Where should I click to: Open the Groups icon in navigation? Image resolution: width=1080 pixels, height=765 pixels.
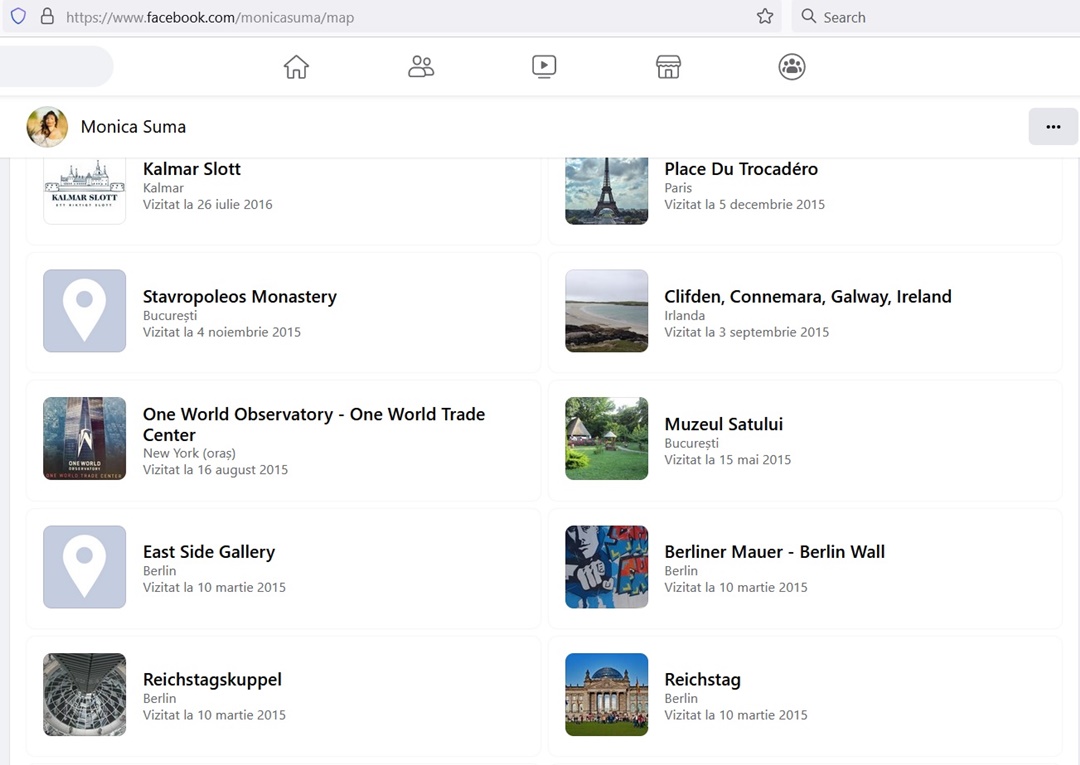click(x=792, y=67)
